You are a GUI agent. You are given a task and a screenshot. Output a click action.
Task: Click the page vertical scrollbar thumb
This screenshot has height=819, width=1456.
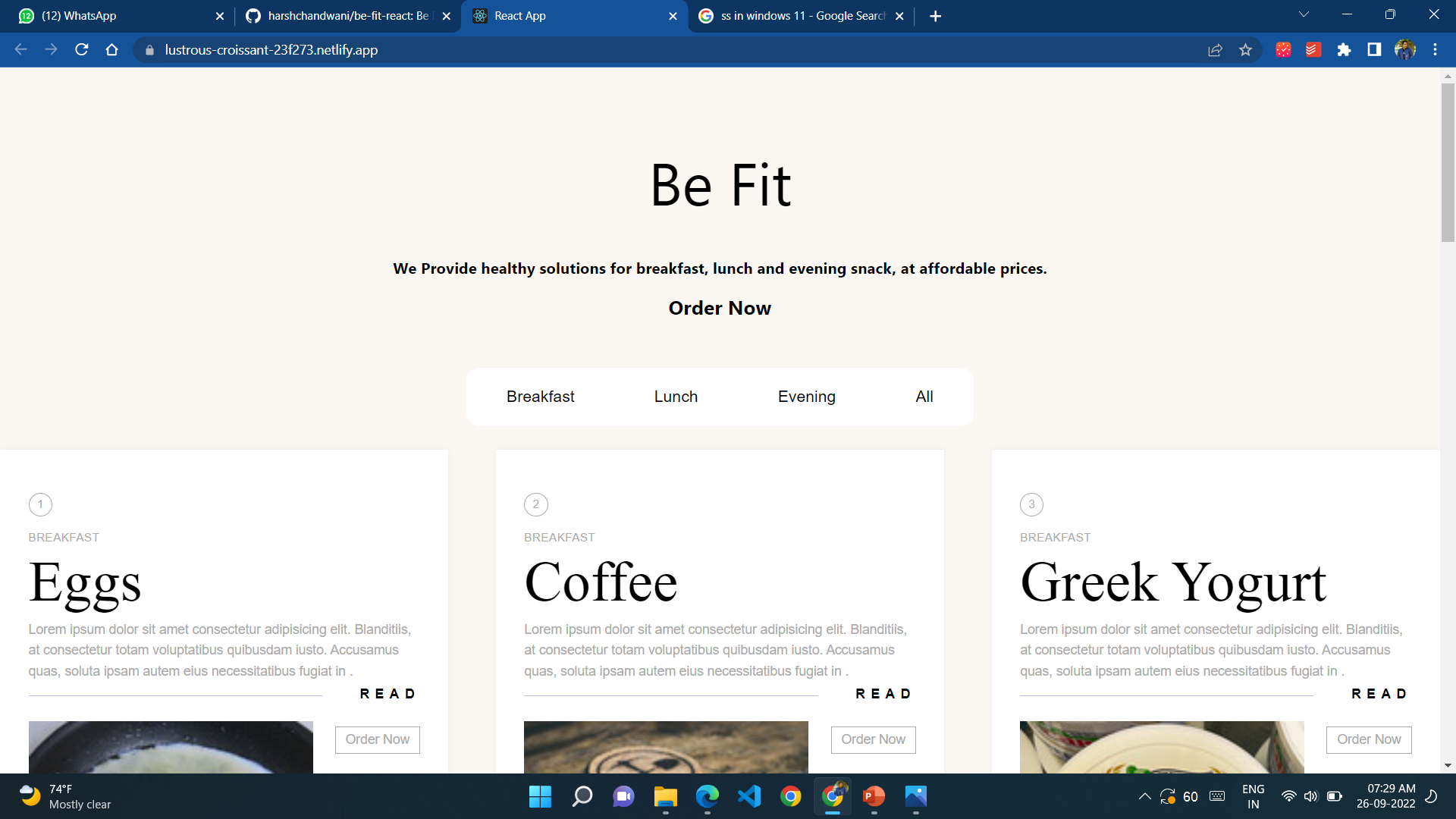coord(1448,163)
